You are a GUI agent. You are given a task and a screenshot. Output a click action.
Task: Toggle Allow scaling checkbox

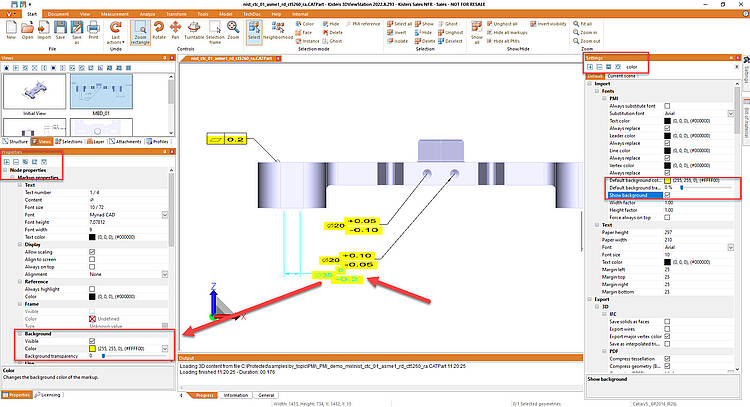pos(92,252)
